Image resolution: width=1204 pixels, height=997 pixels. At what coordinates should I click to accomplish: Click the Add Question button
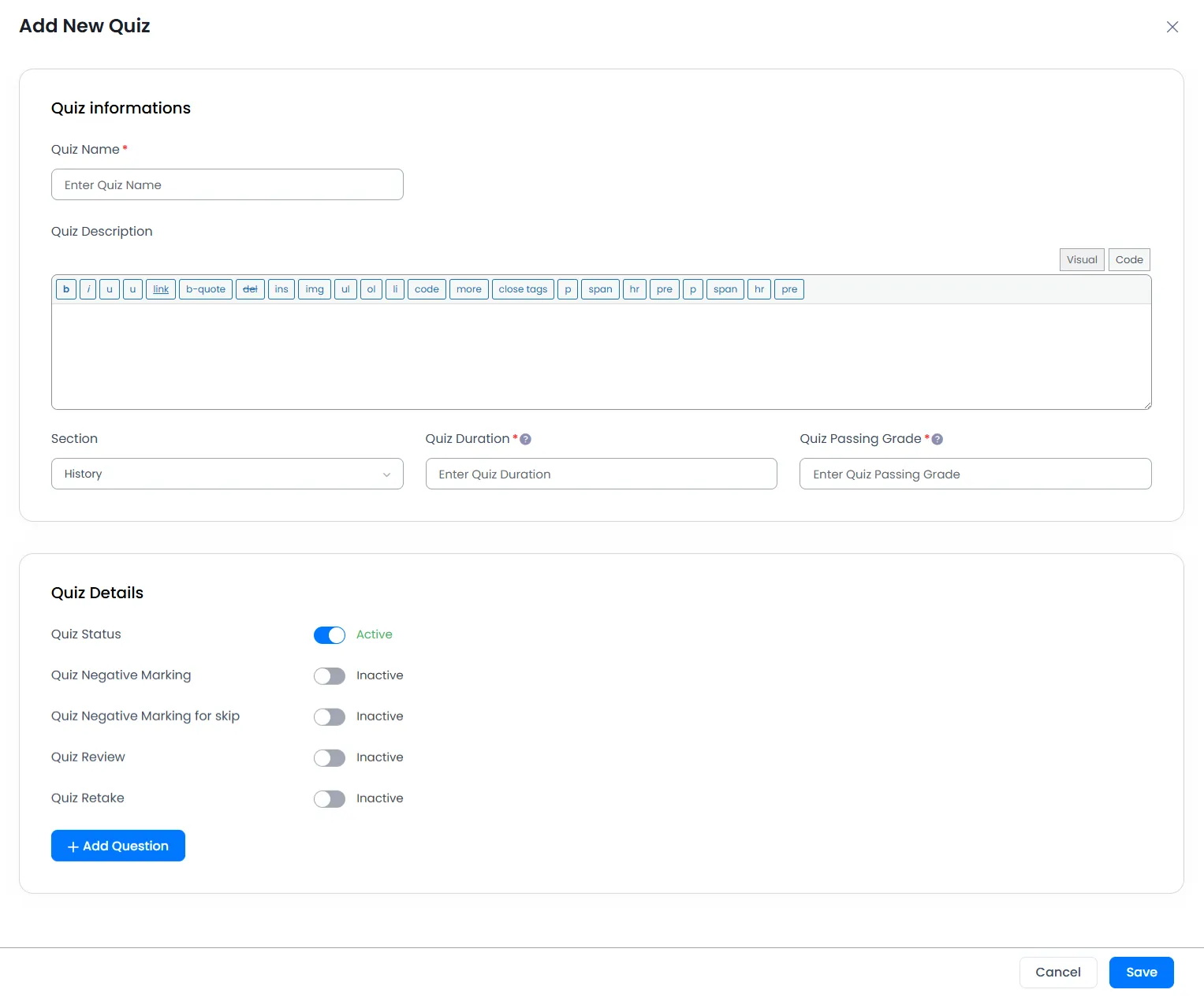[118, 846]
